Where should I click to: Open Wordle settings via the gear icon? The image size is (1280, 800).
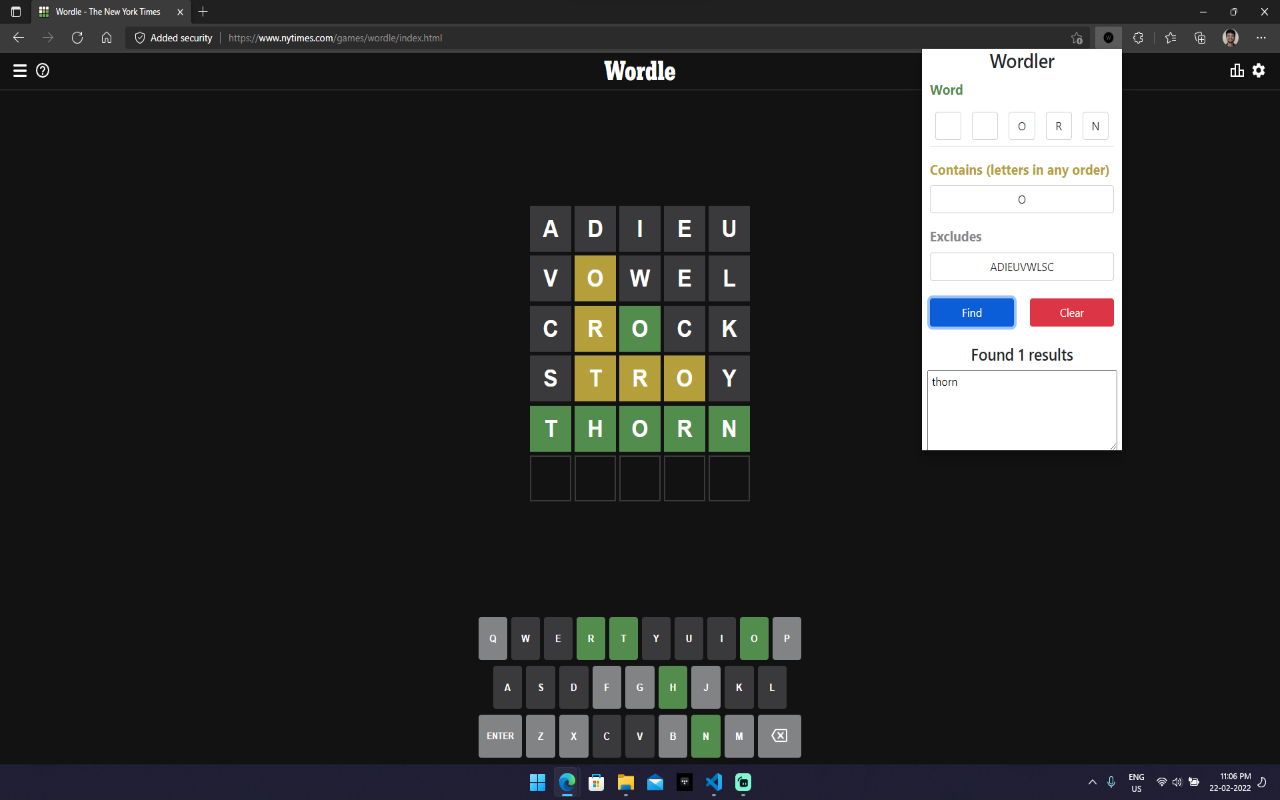[x=1258, y=70]
